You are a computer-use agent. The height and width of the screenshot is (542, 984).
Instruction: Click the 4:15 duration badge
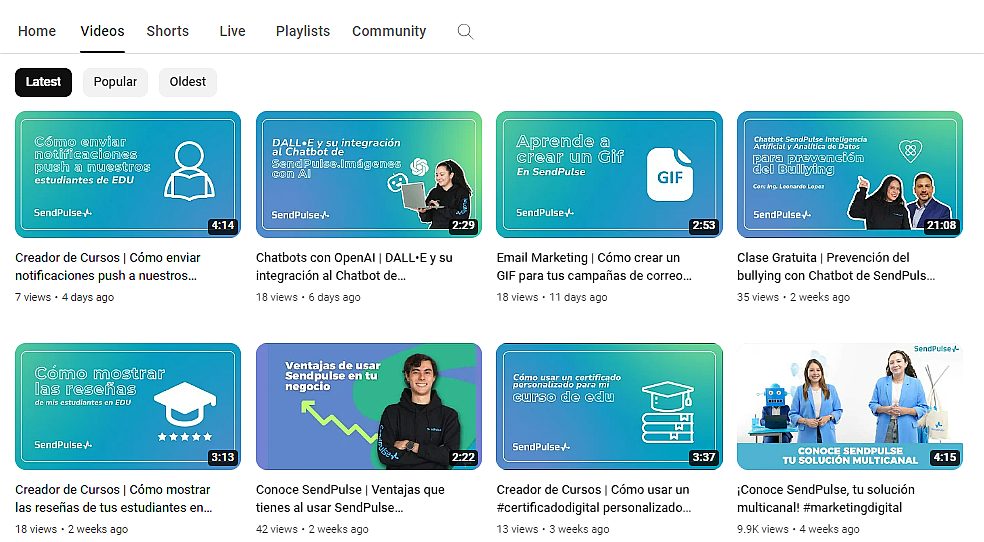click(945, 457)
